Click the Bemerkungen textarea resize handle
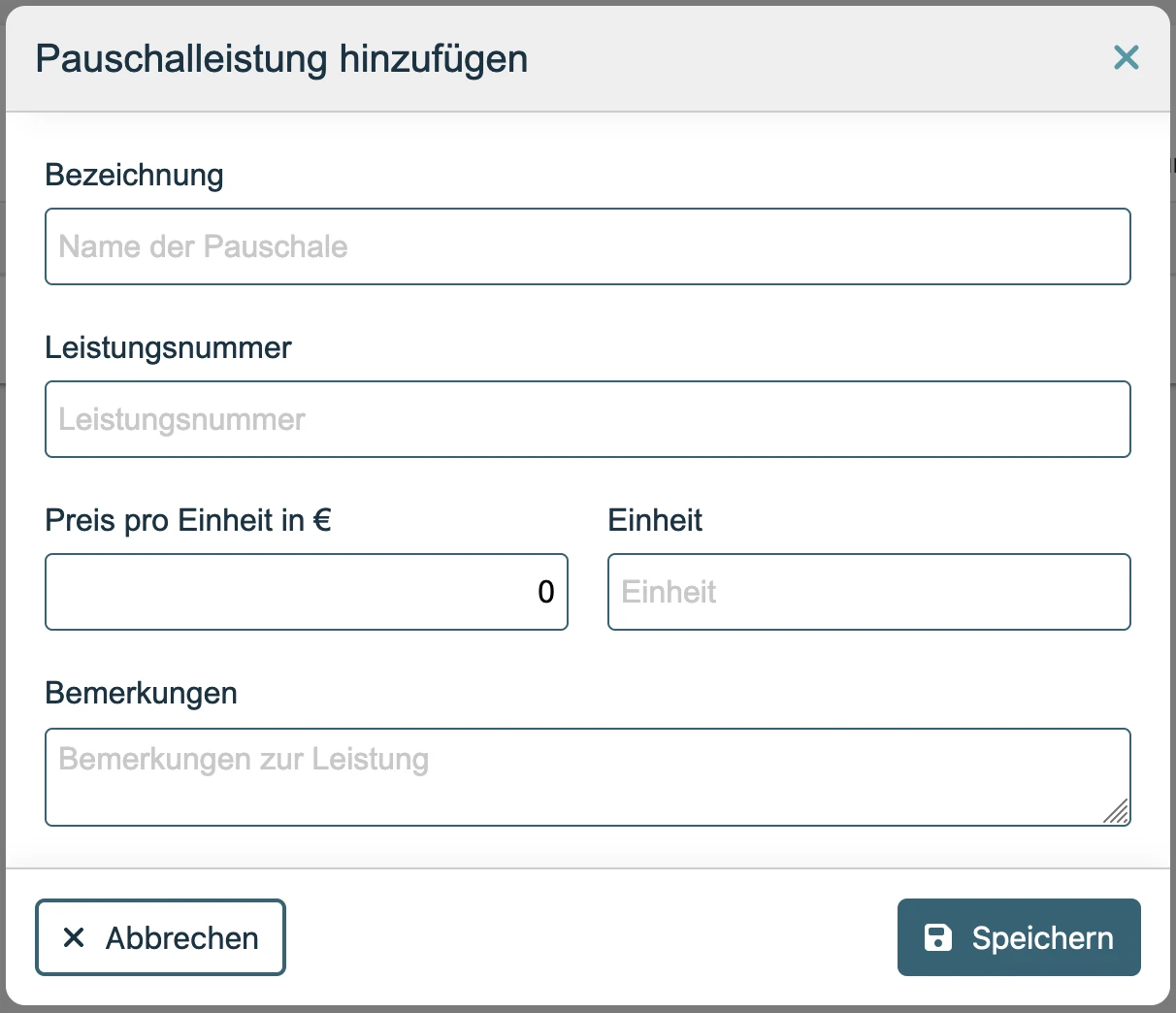Screen dimensions: 1176x1013 [x=1116, y=811]
